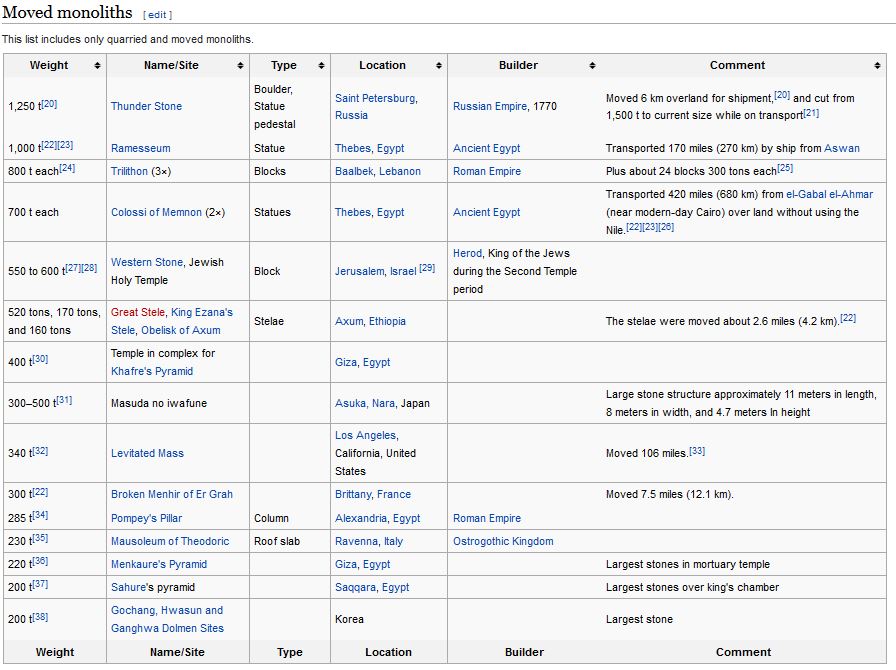Click sort arrows in Location header

(x=439, y=66)
